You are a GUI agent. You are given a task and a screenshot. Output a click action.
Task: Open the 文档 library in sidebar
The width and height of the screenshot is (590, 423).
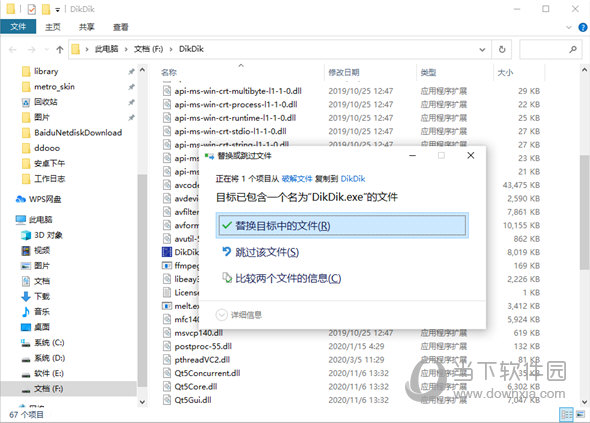coord(42,281)
